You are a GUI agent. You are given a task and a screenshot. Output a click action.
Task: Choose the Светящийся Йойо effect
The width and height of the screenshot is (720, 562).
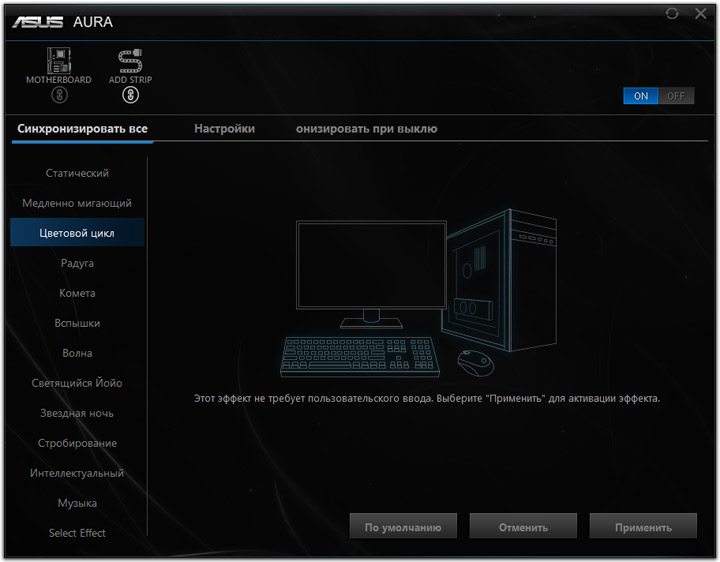(x=77, y=383)
